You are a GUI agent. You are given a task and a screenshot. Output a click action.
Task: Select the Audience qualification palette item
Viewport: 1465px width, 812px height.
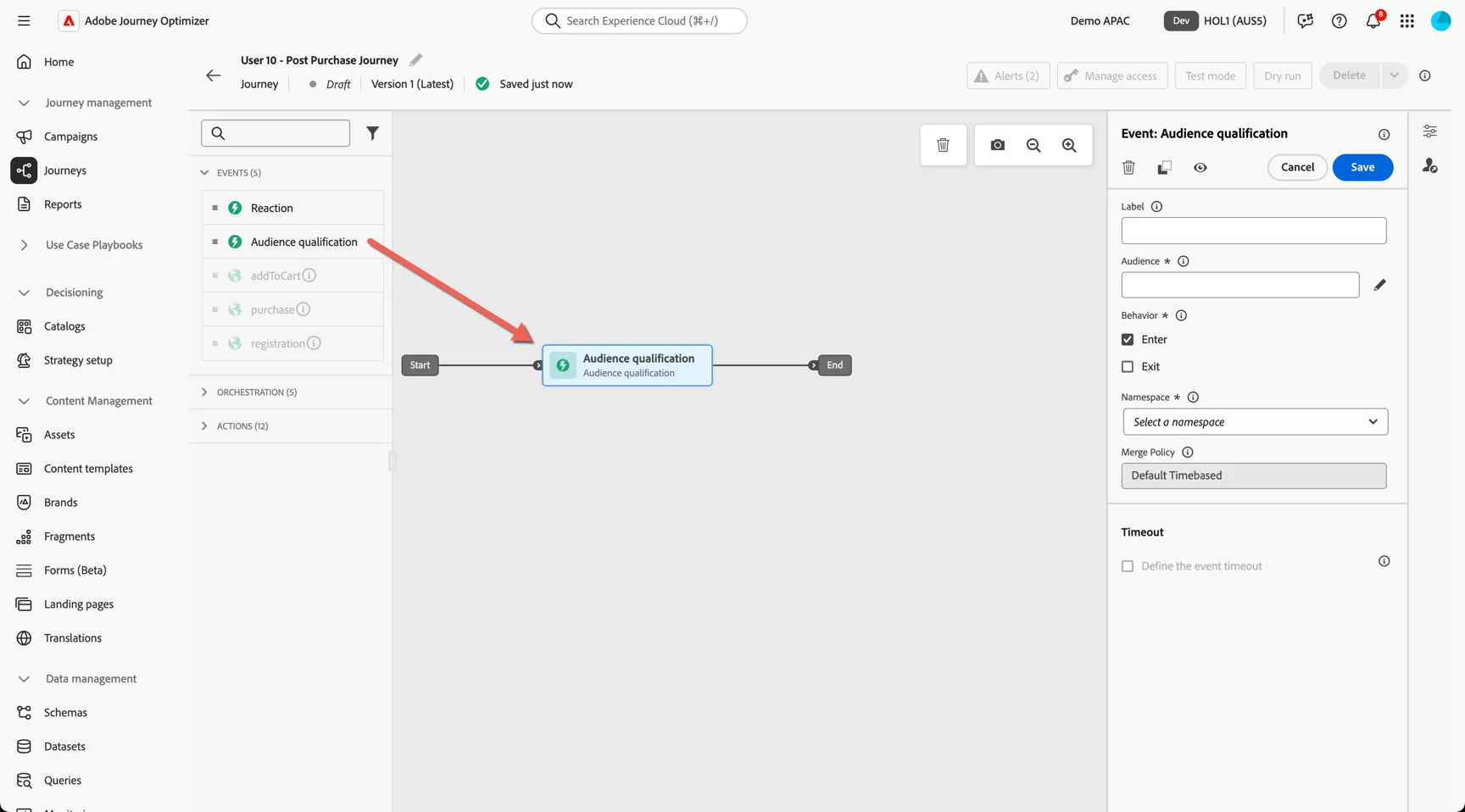293,242
